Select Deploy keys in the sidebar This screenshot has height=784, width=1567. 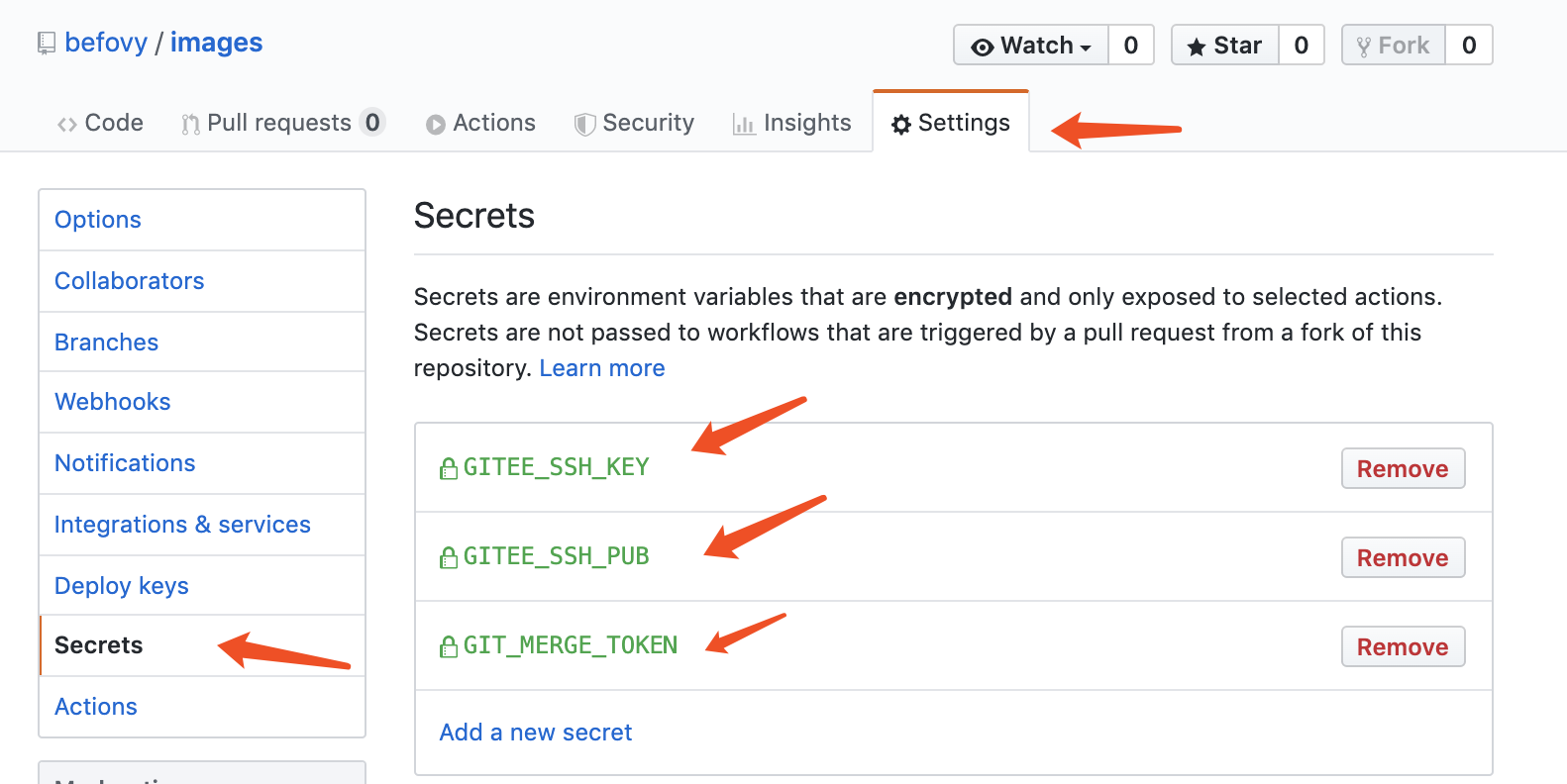pyautogui.click(x=122, y=585)
